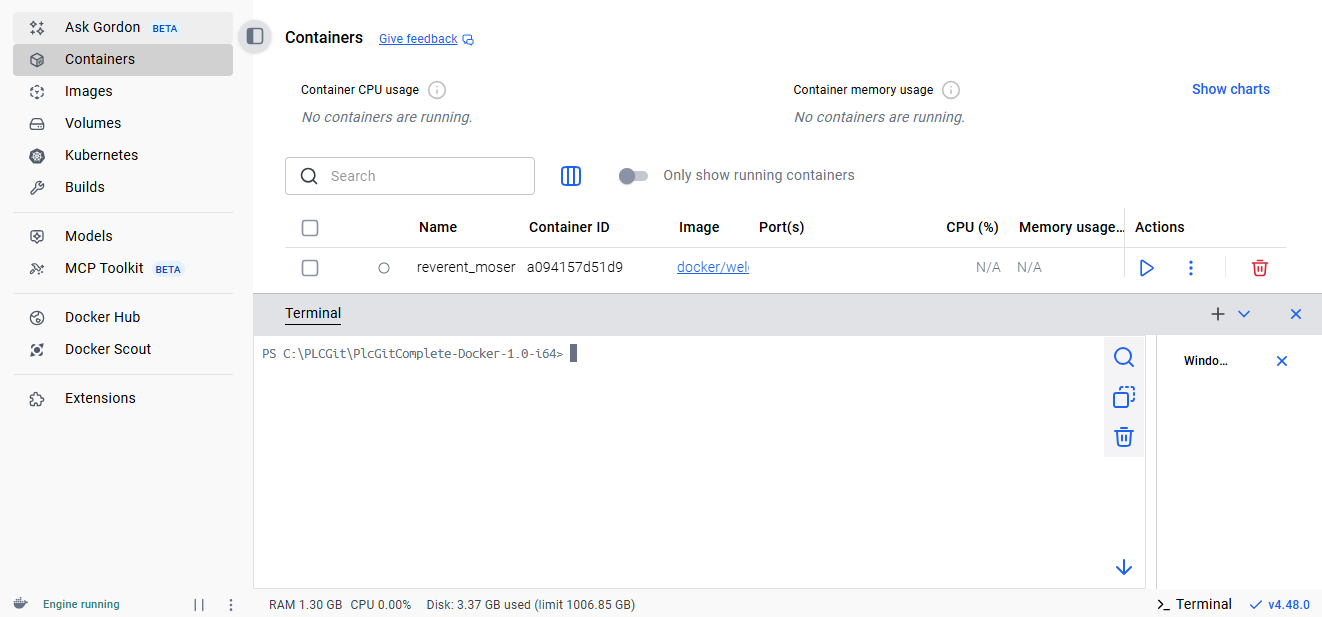Image resolution: width=1322 pixels, height=617 pixels.
Task: Select the reverent_moser row checkbox
Action: 310,268
